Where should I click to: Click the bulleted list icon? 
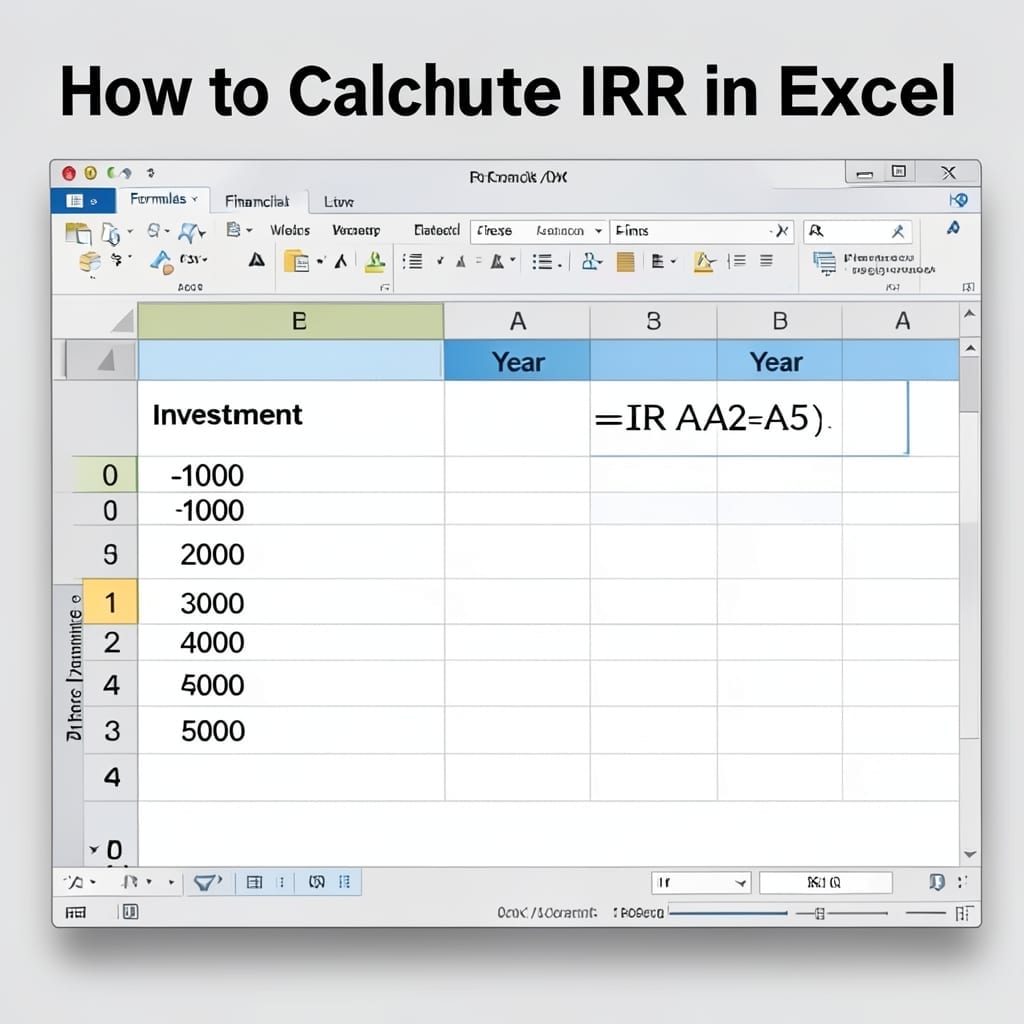tap(543, 262)
